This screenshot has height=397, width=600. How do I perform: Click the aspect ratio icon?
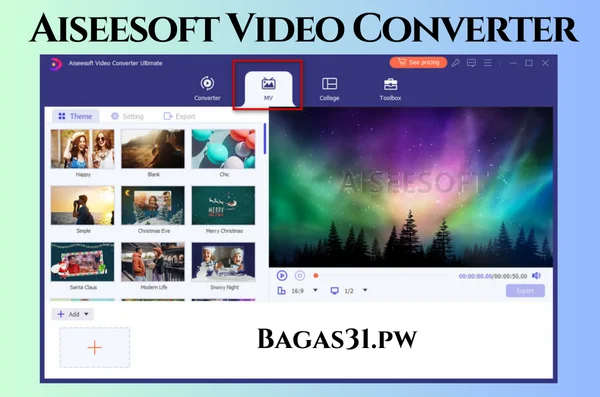[x=282, y=291]
